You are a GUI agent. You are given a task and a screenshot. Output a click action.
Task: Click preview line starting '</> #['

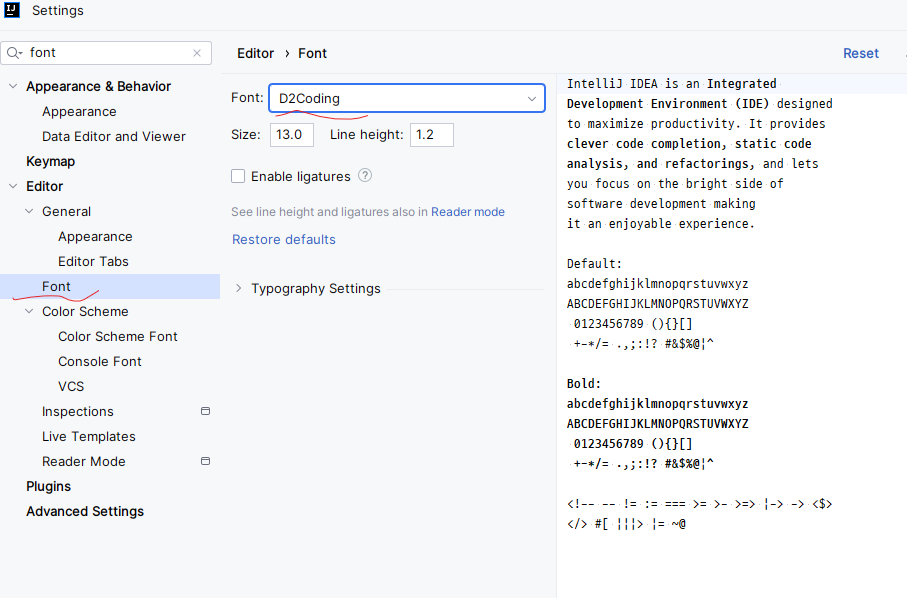click(626, 524)
